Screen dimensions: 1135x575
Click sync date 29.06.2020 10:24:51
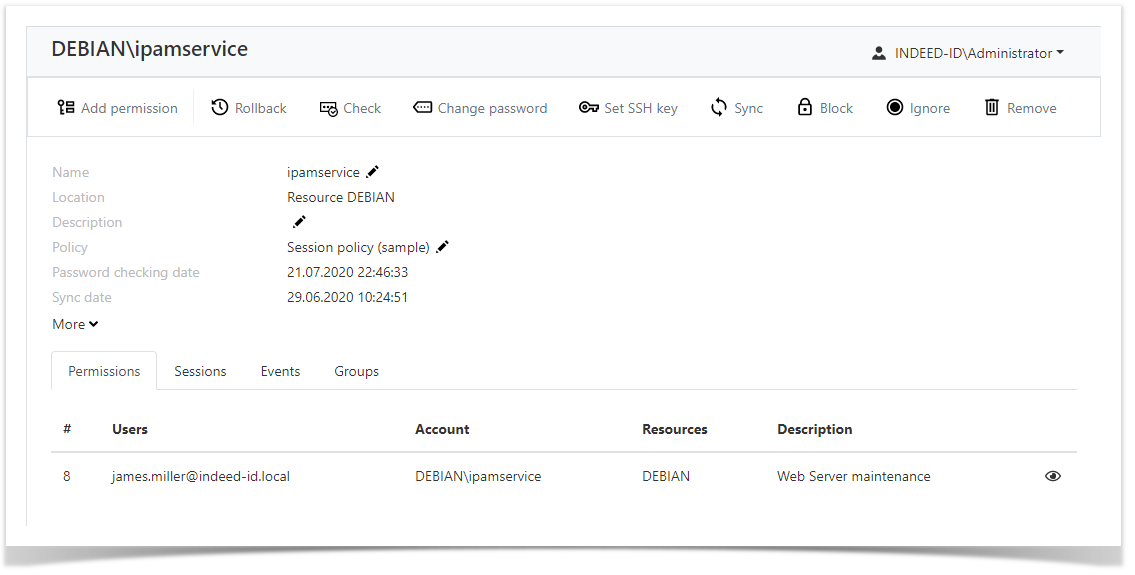pos(347,297)
